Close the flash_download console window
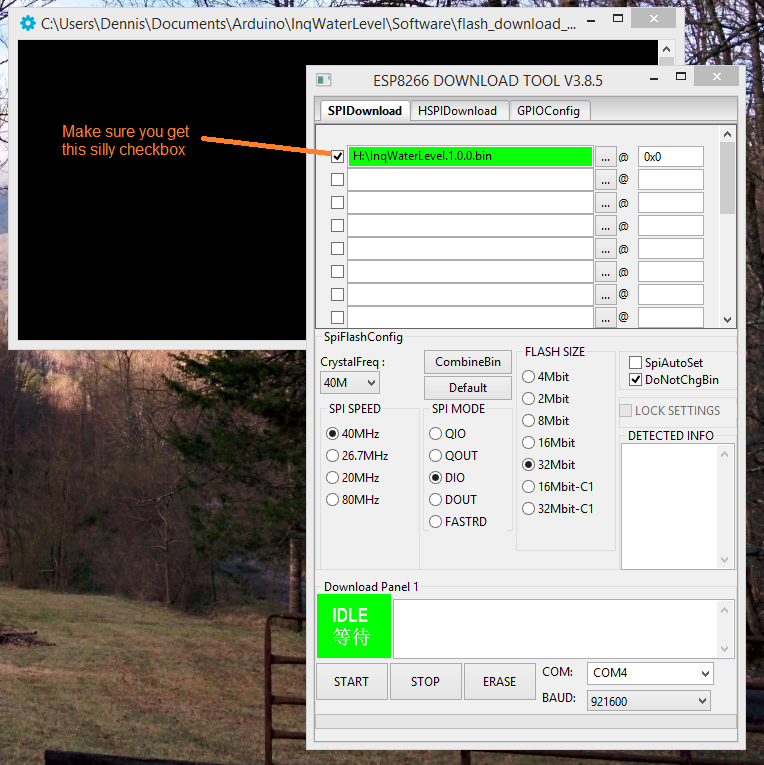Screen dimensions: 764x765 click(x=653, y=19)
